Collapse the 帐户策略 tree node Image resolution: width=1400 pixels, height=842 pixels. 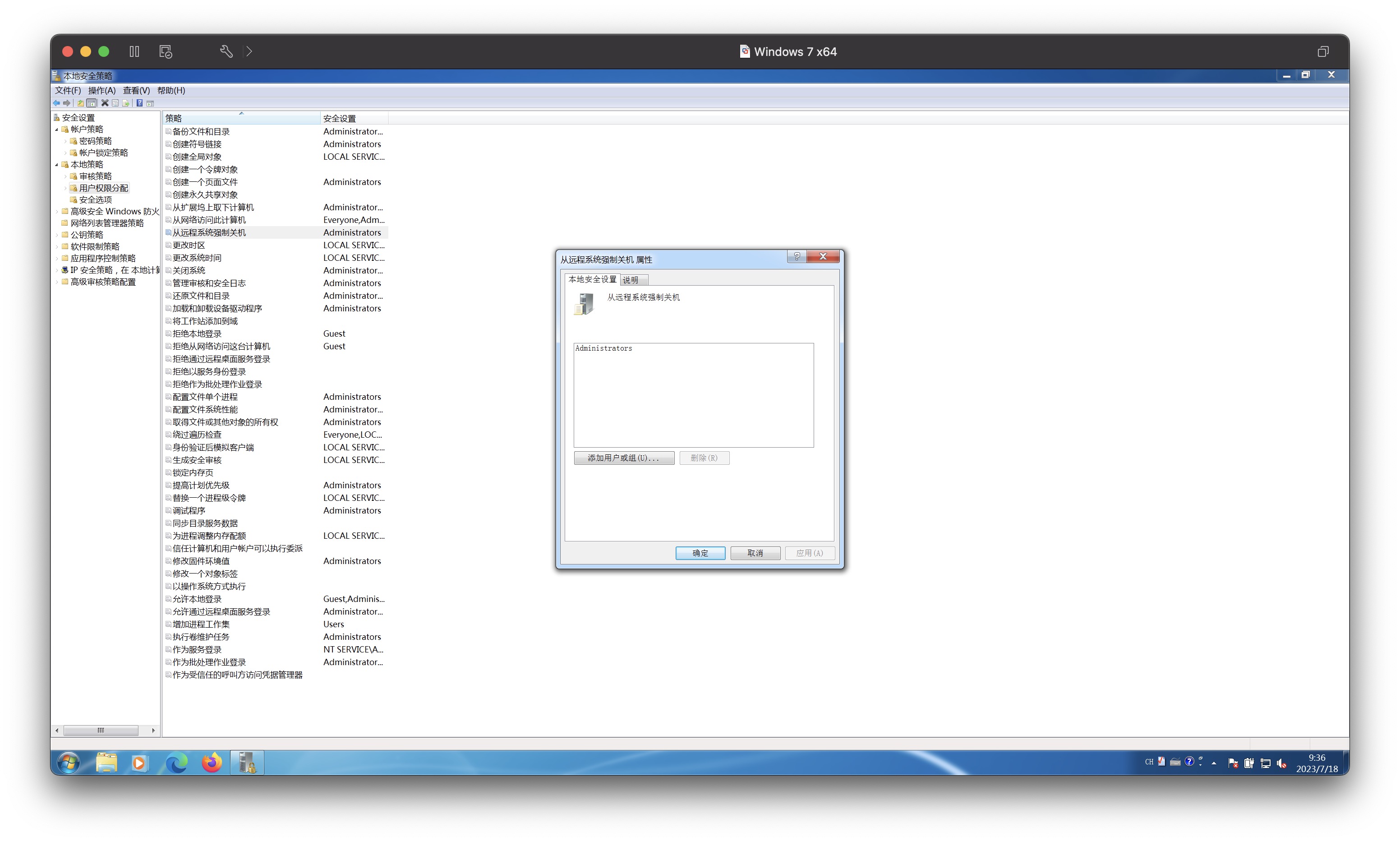[57, 130]
